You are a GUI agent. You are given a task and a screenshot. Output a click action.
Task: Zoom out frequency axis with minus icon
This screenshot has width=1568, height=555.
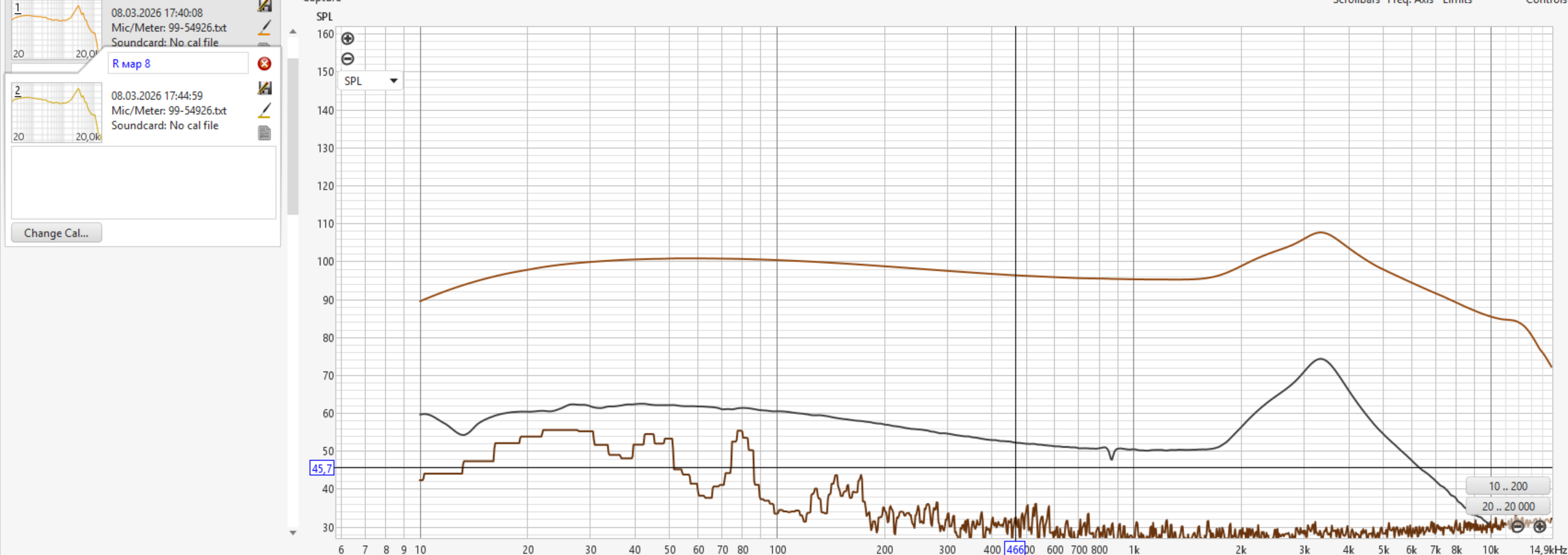point(1517,526)
